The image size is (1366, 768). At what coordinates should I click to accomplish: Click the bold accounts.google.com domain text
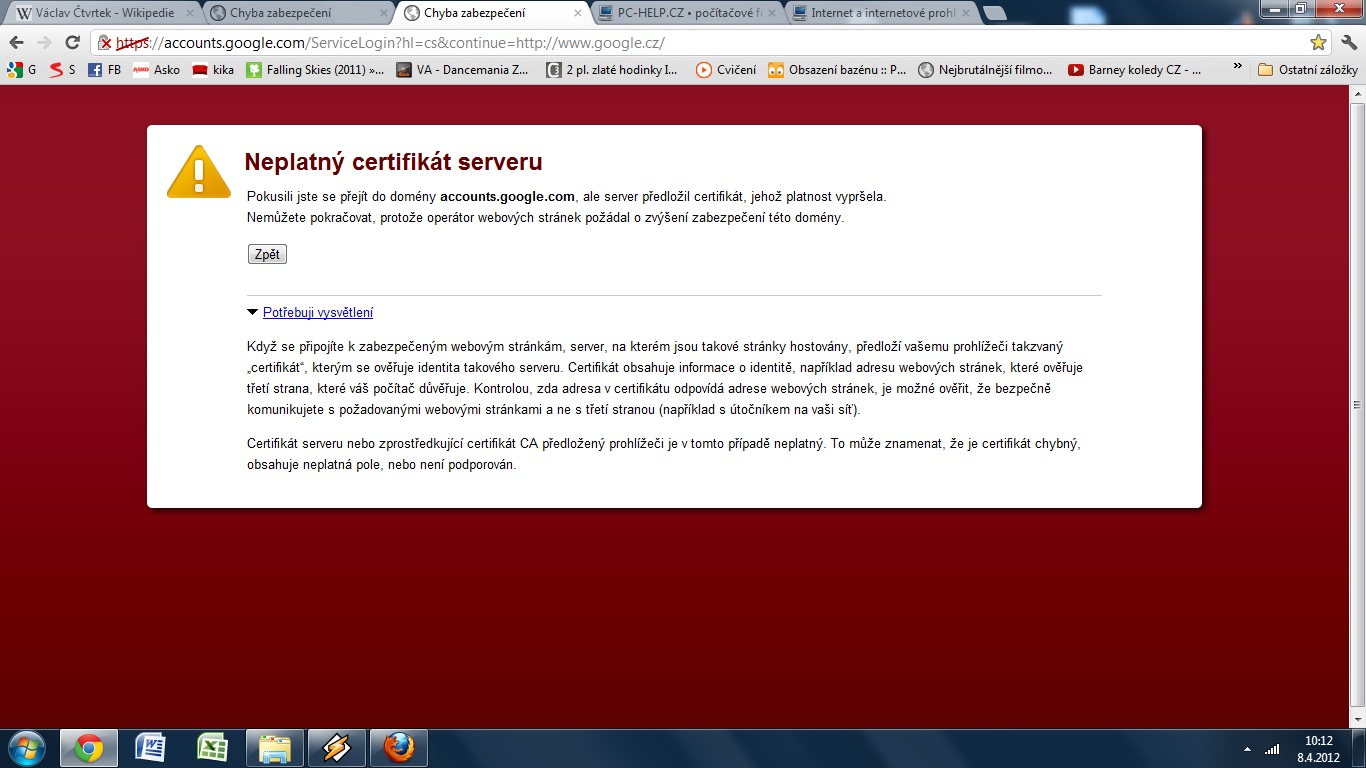coord(507,196)
